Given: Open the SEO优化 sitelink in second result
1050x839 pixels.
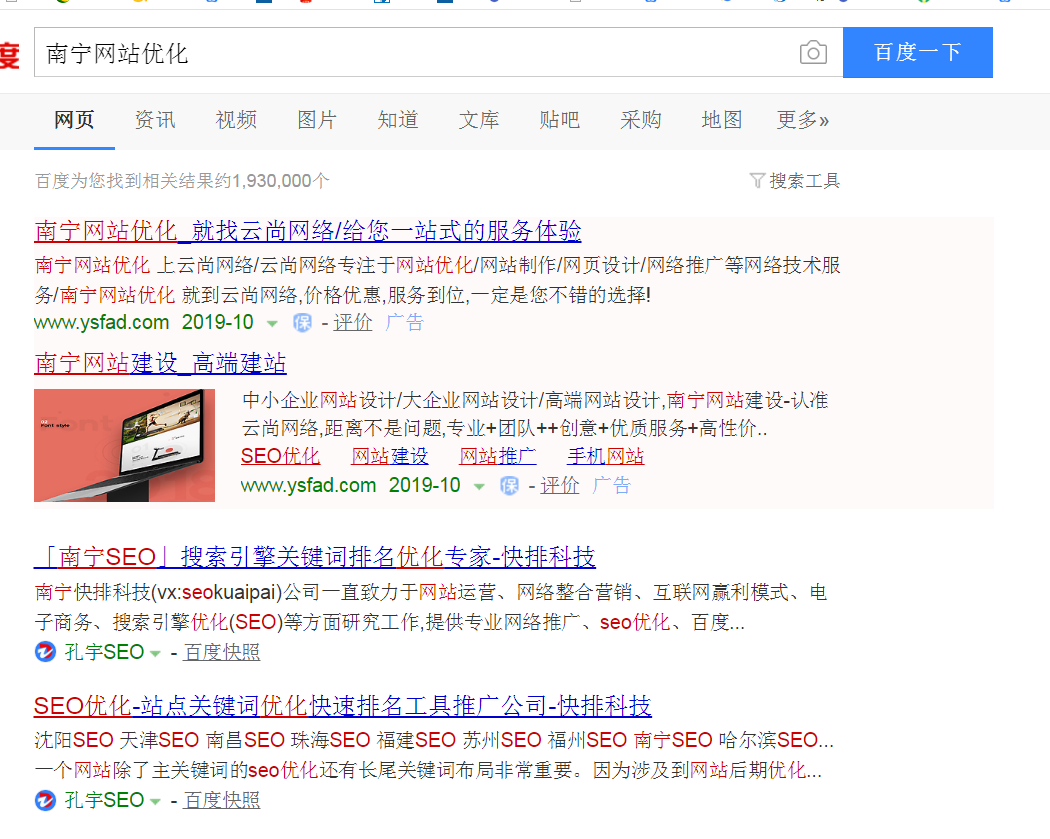Looking at the screenshot, I should pyautogui.click(x=280, y=455).
